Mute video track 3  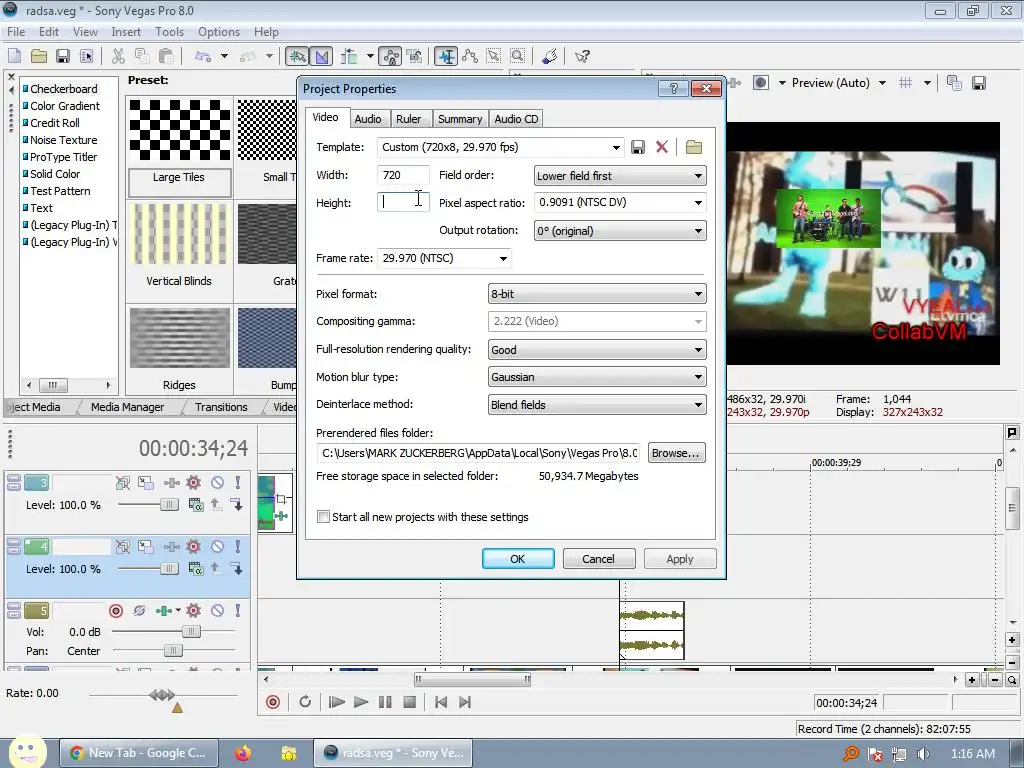click(x=217, y=483)
